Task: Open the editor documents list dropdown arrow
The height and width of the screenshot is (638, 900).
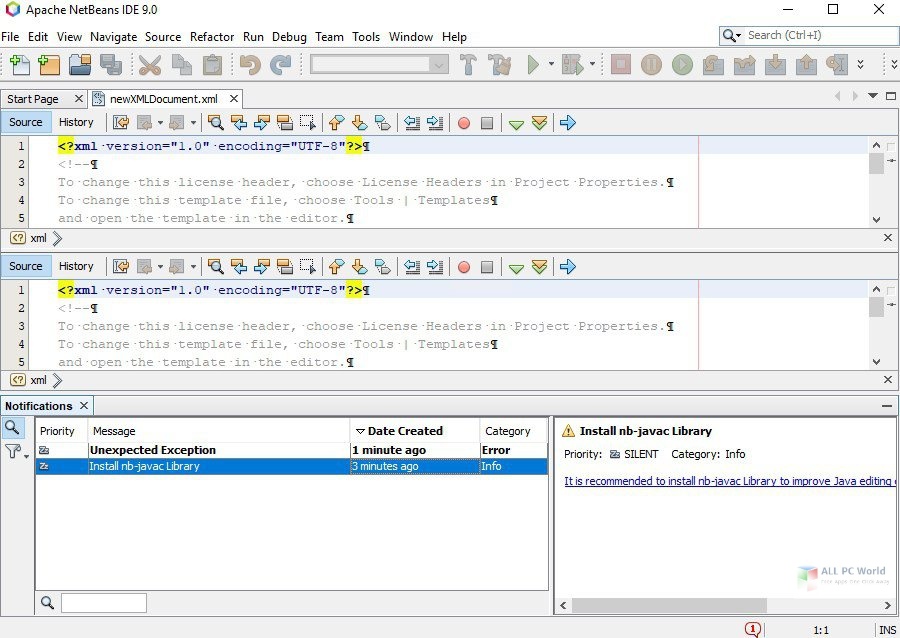Action: tap(872, 96)
